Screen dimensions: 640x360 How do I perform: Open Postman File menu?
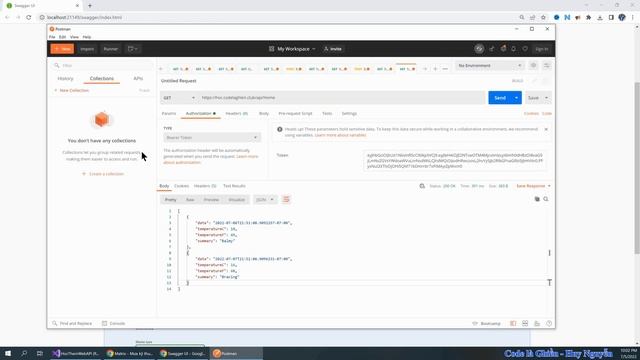52,37
